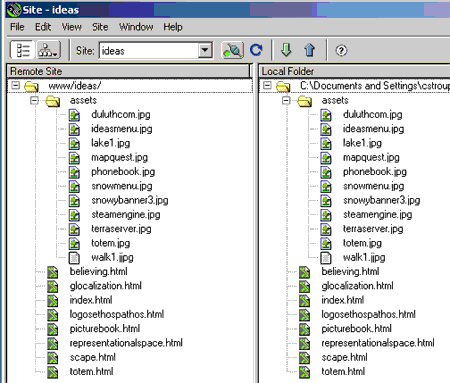Open the View menu
450x383 pixels.
[71, 27]
